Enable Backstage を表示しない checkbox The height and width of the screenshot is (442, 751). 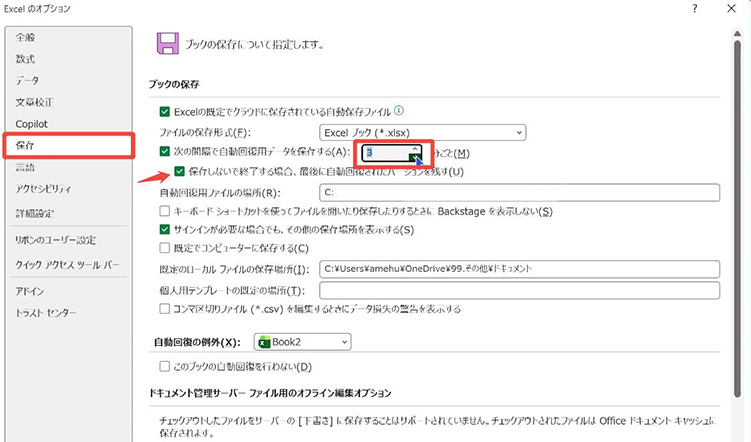coord(165,211)
